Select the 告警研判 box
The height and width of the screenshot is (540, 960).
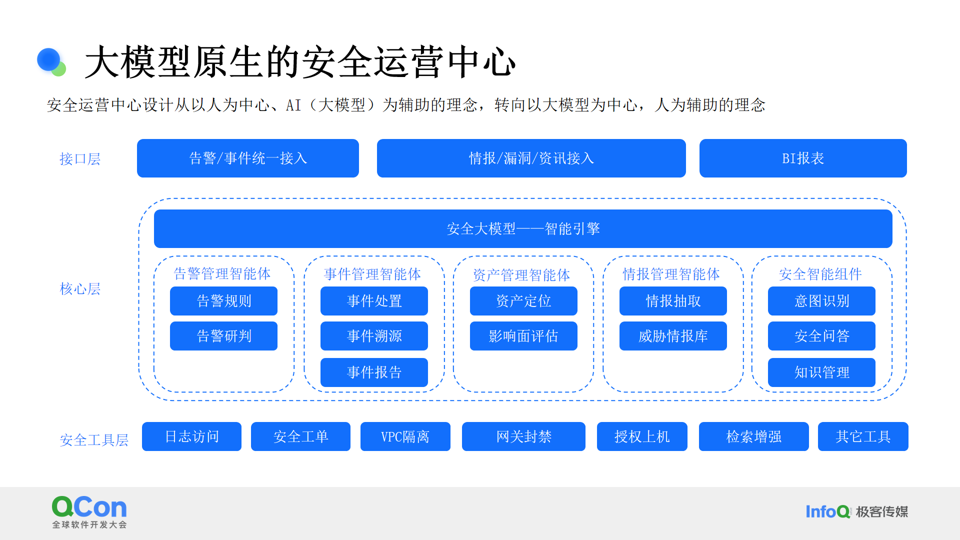(x=223, y=336)
